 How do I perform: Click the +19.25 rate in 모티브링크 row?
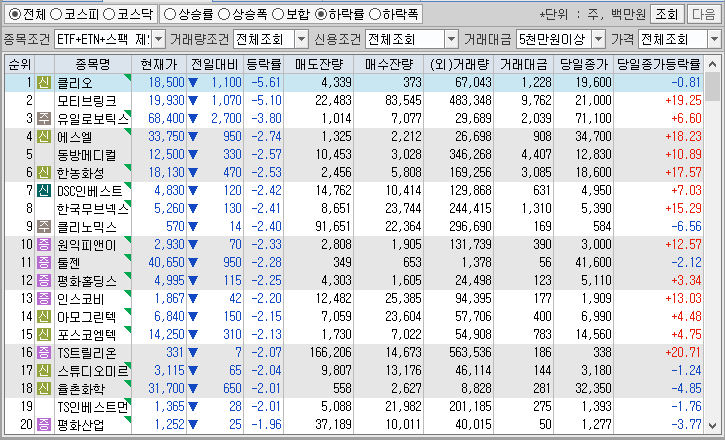(683, 101)
